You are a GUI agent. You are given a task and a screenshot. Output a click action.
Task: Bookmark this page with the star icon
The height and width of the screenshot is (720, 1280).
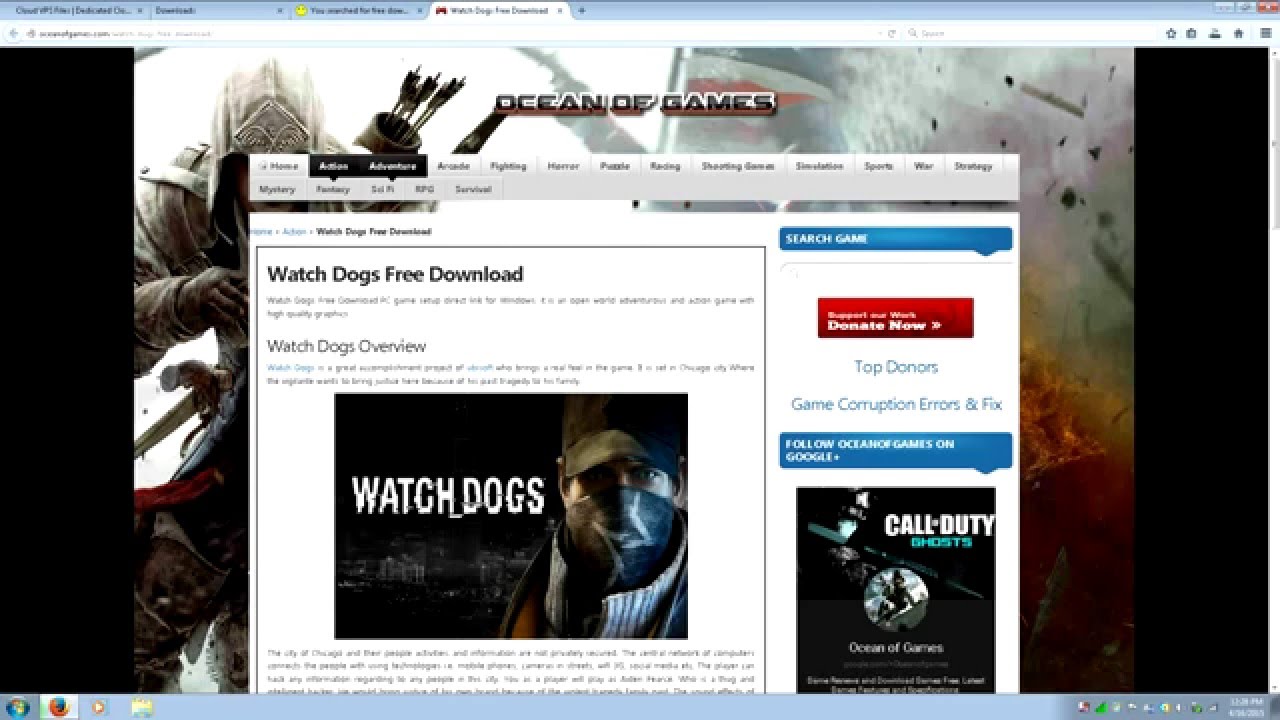point(1171,33)
